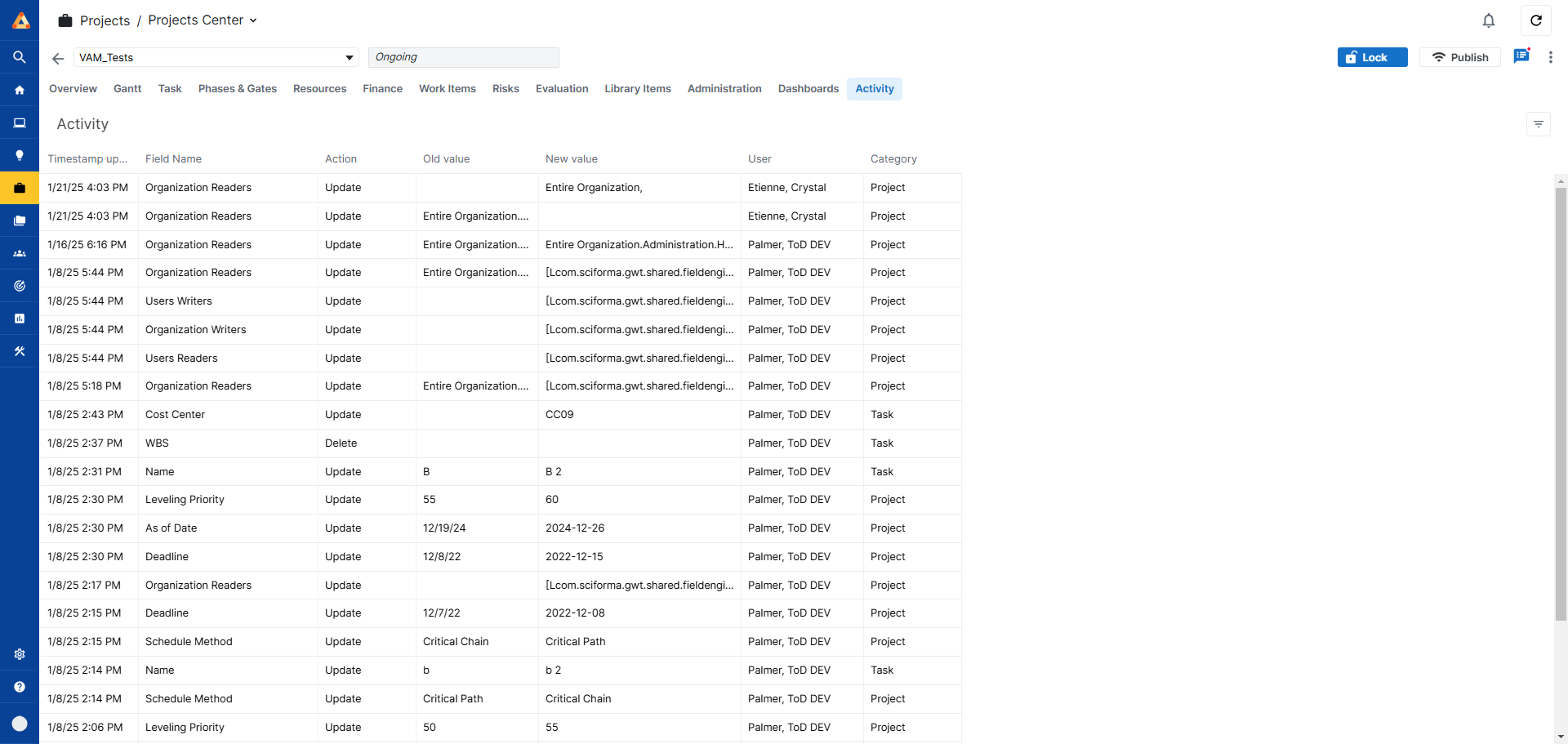Sort by Timestamp column header

point(87,159)
